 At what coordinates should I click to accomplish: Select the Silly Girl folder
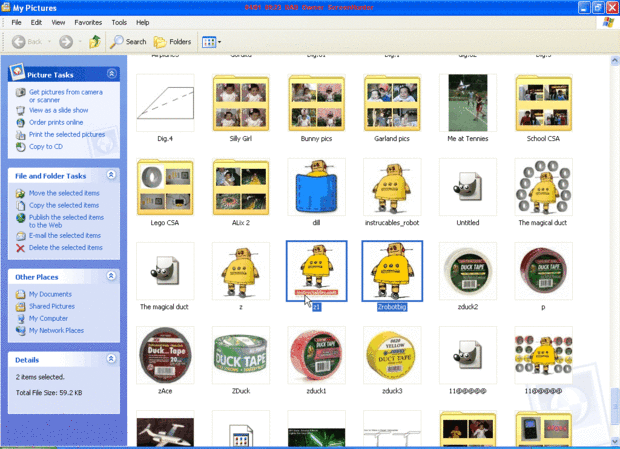pyautogui.click(x=241, y=103)
